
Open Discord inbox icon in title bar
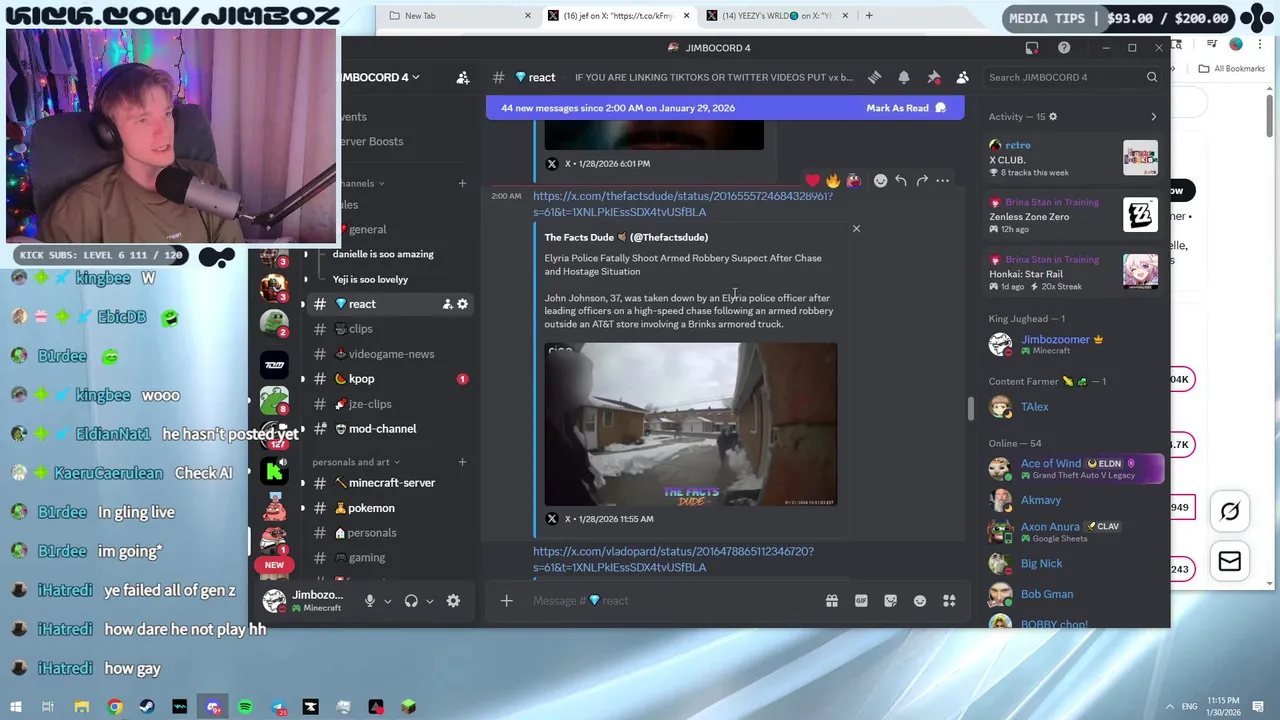(x=1032, y=48)
